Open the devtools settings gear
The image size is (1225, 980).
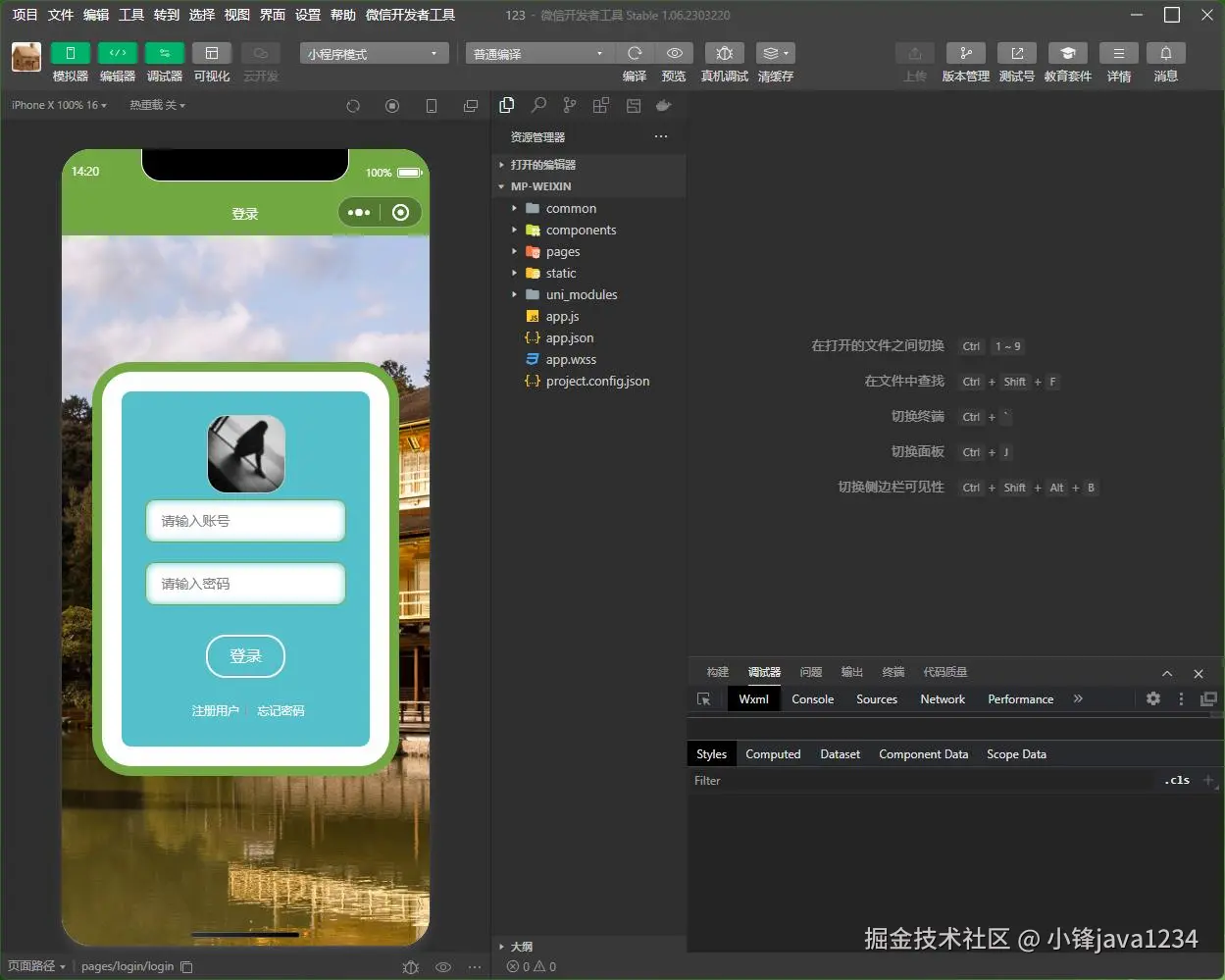[x=1153, y=698]
